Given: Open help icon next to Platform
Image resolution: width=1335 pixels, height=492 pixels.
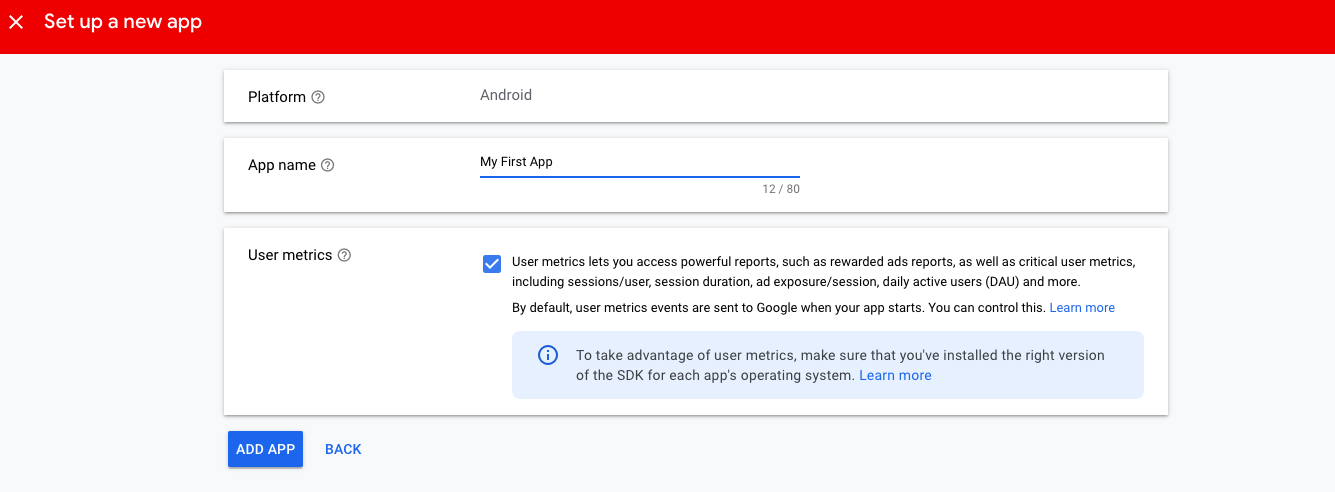Looking at the screenshot, I should tap(318, 97).
